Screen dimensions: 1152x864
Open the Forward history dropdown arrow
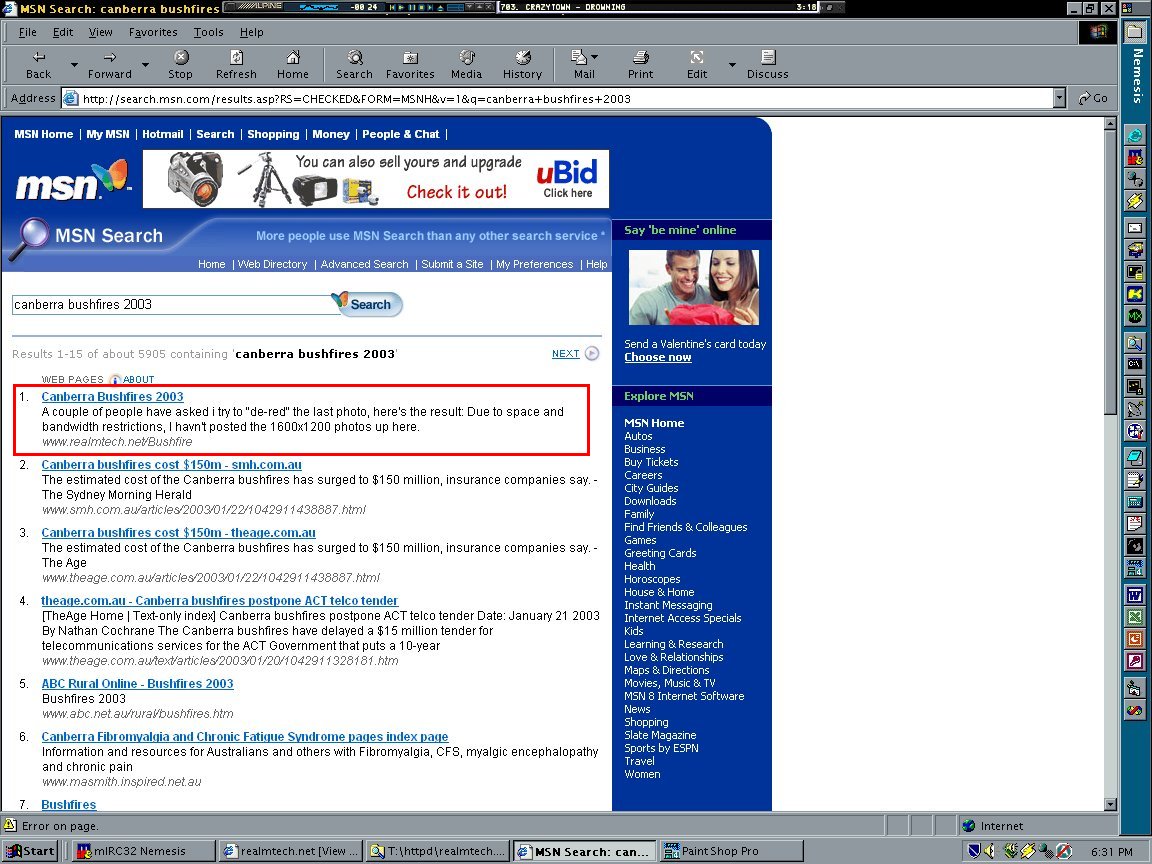click(x=145, y=65)
